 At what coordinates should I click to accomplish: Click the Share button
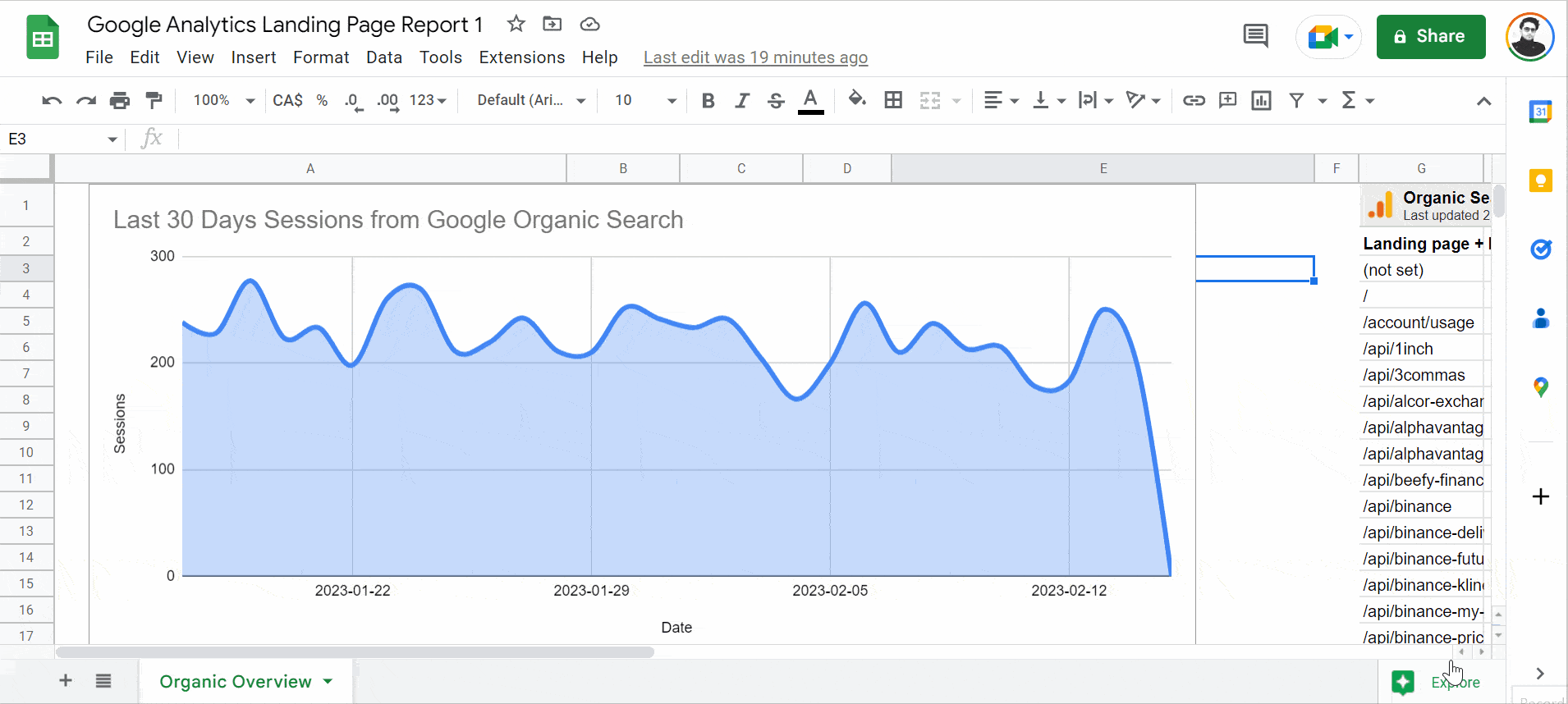(x=1431, y=37)
